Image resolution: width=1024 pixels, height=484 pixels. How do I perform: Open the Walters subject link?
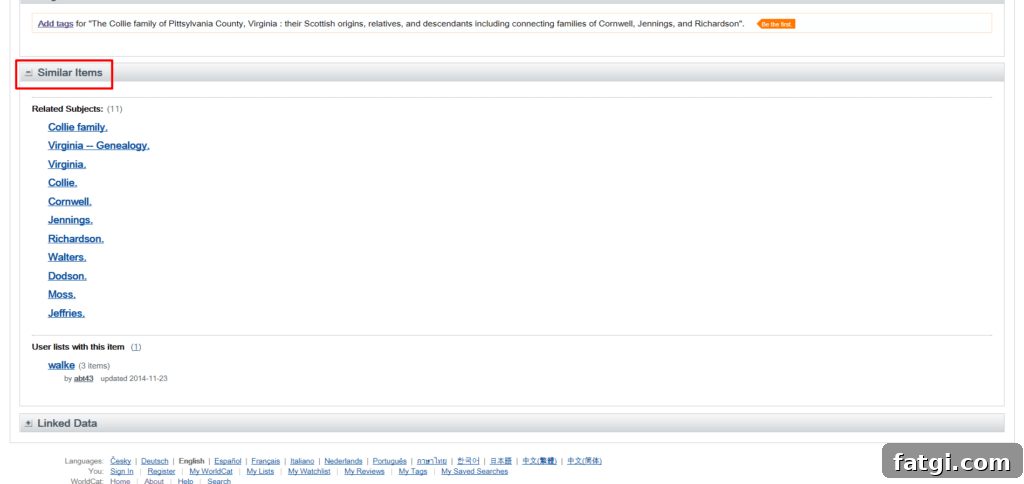tap(67, 257)
